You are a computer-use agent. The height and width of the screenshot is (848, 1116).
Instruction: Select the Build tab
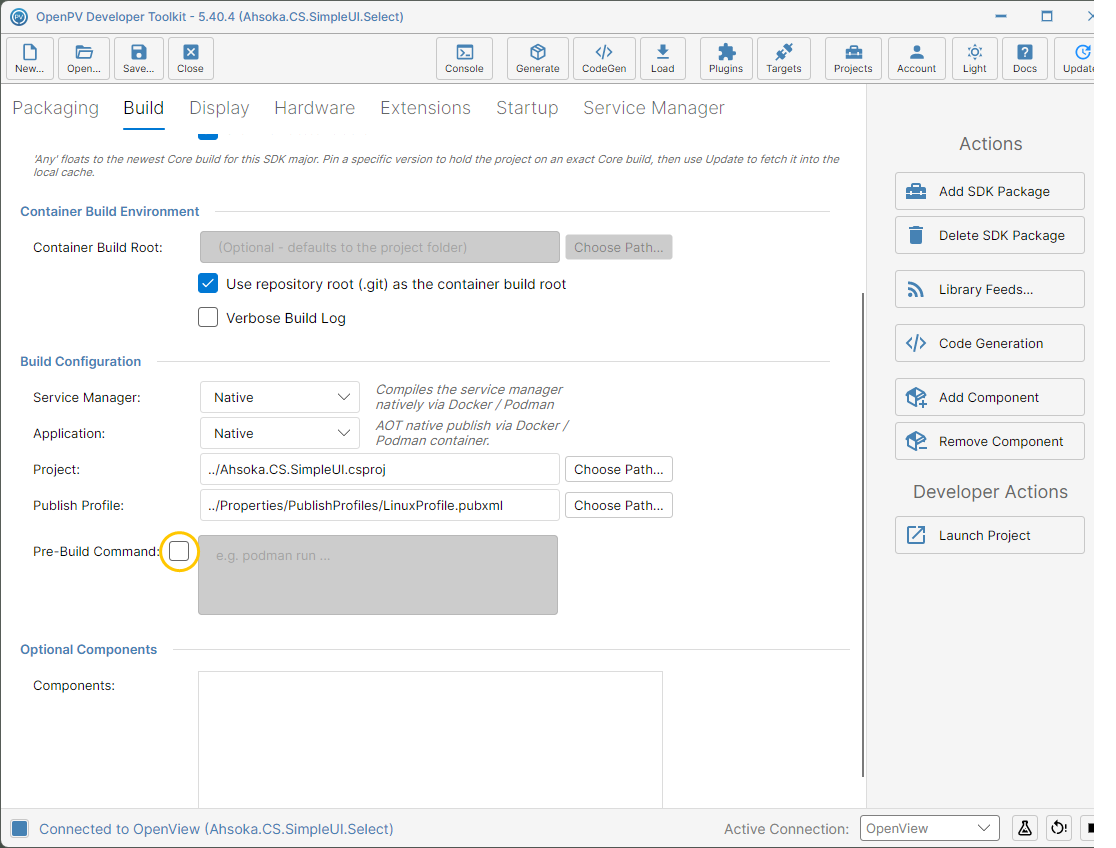[144, 108]
